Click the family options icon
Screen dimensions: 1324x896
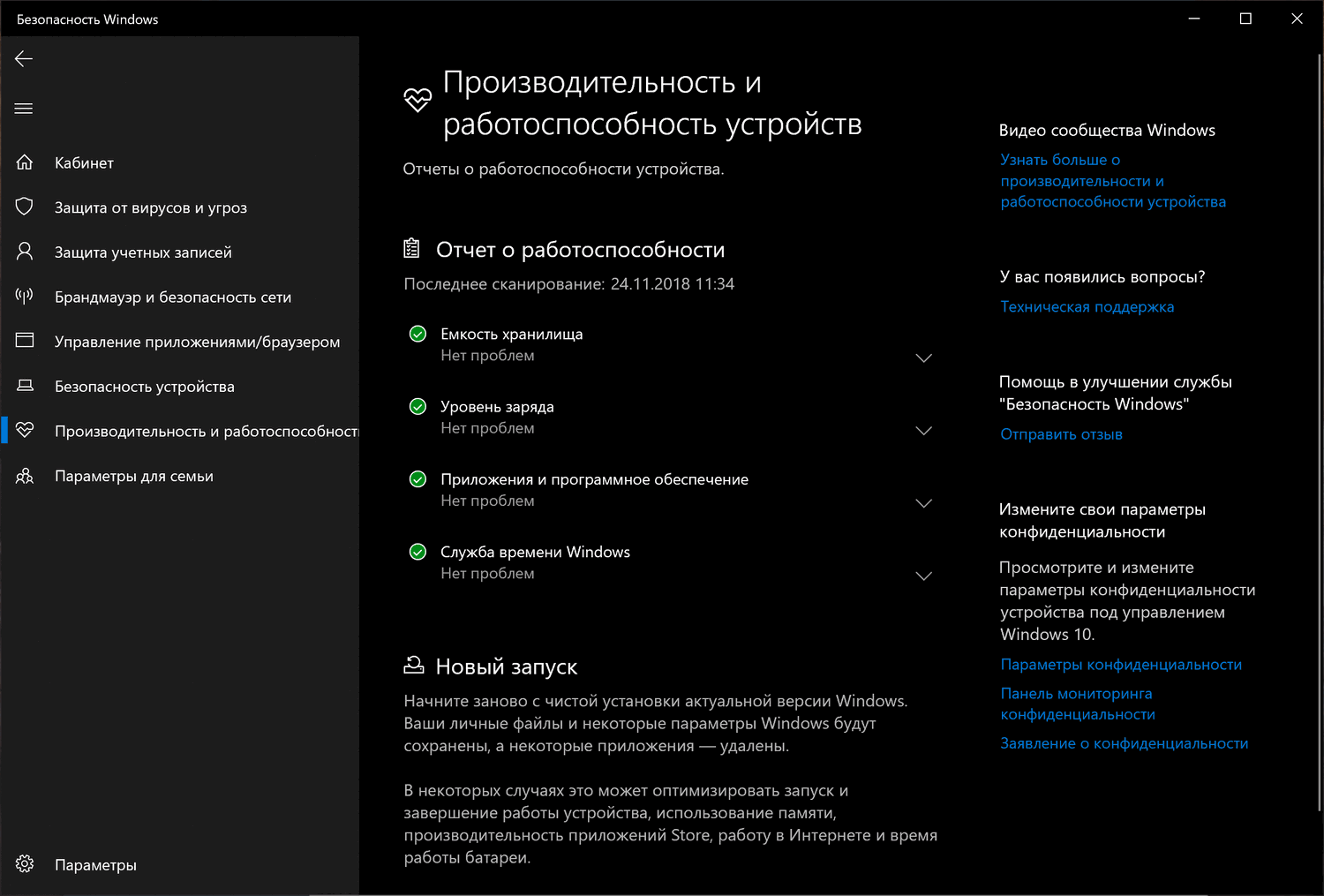pyautogui.click(x=25, y=476)
